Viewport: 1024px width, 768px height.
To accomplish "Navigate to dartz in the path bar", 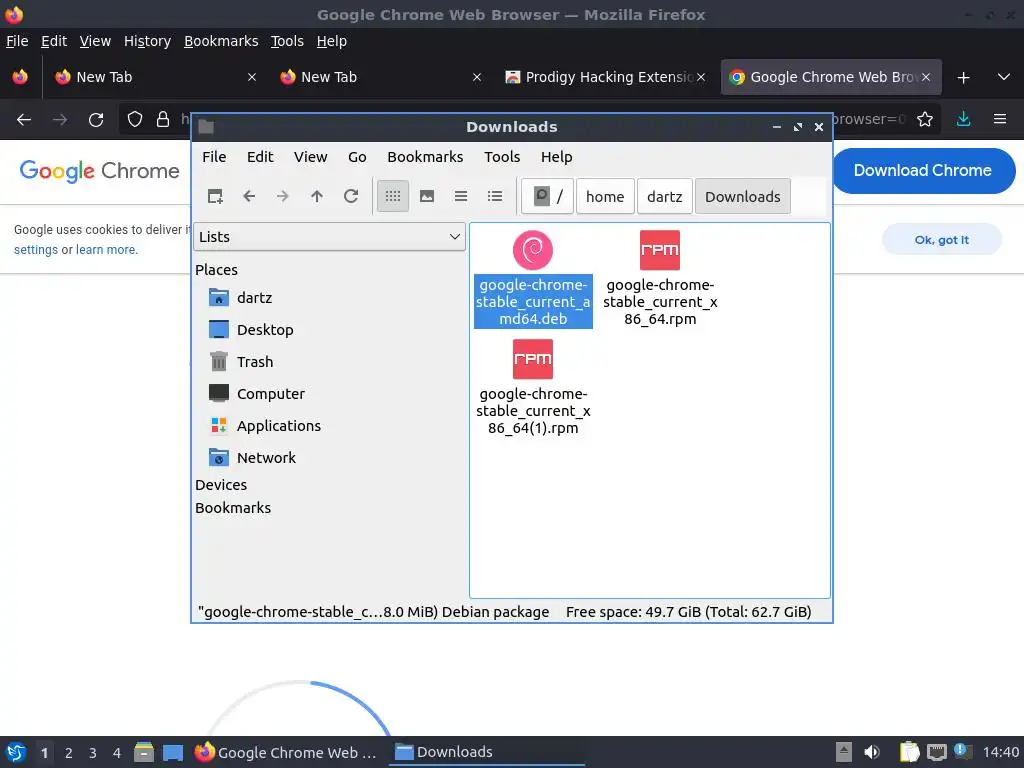I will click(664, 196).
